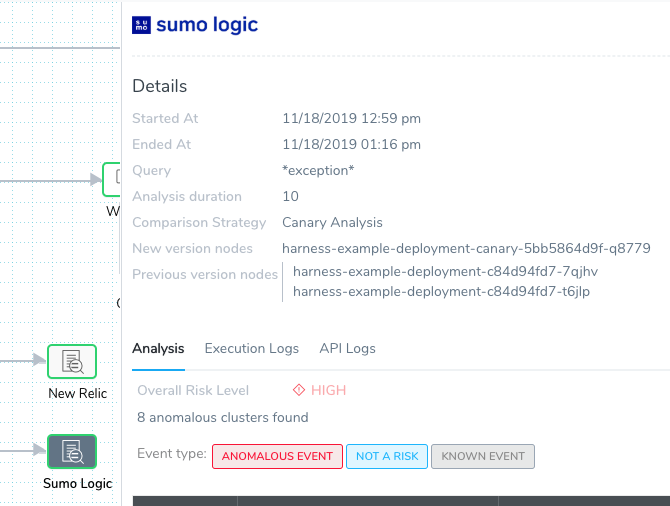Image resolution: width=670 pixels, height=506 pixels.
Task: Click the HIGH risk level text
Action: (x=328, y=390)
